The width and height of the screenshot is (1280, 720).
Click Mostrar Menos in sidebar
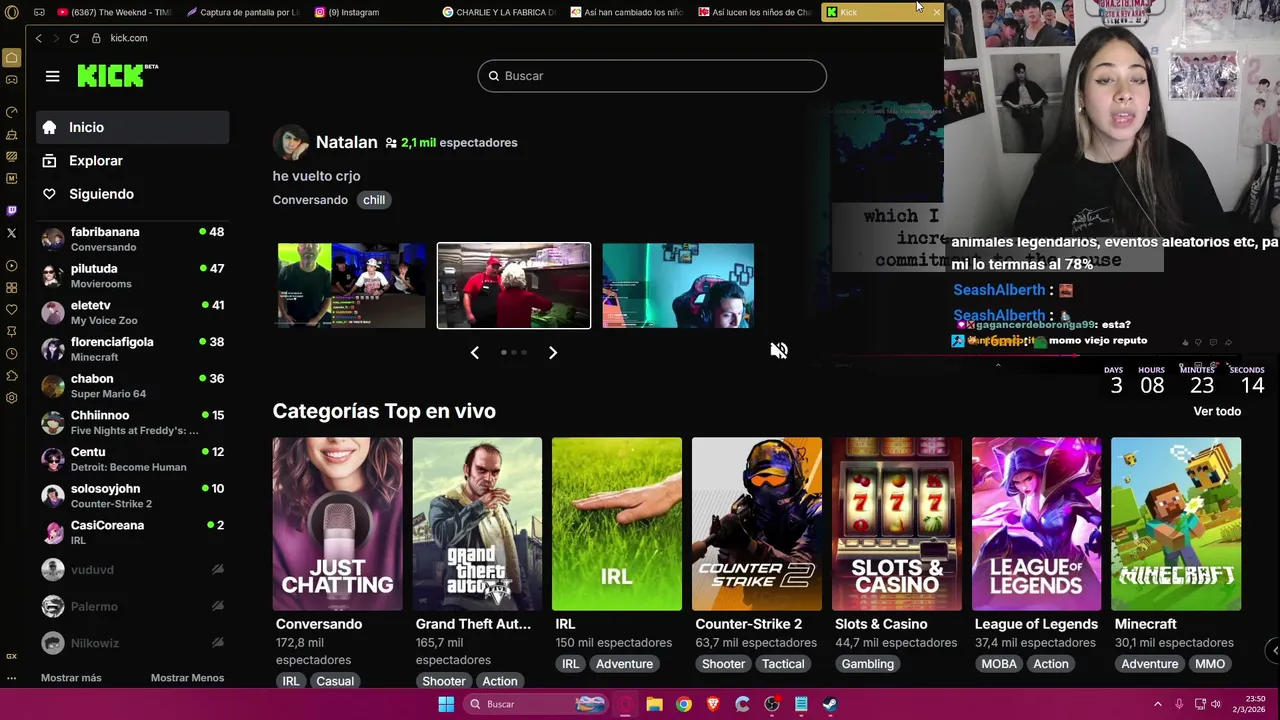pyautogui.click(x=187, y=678)
